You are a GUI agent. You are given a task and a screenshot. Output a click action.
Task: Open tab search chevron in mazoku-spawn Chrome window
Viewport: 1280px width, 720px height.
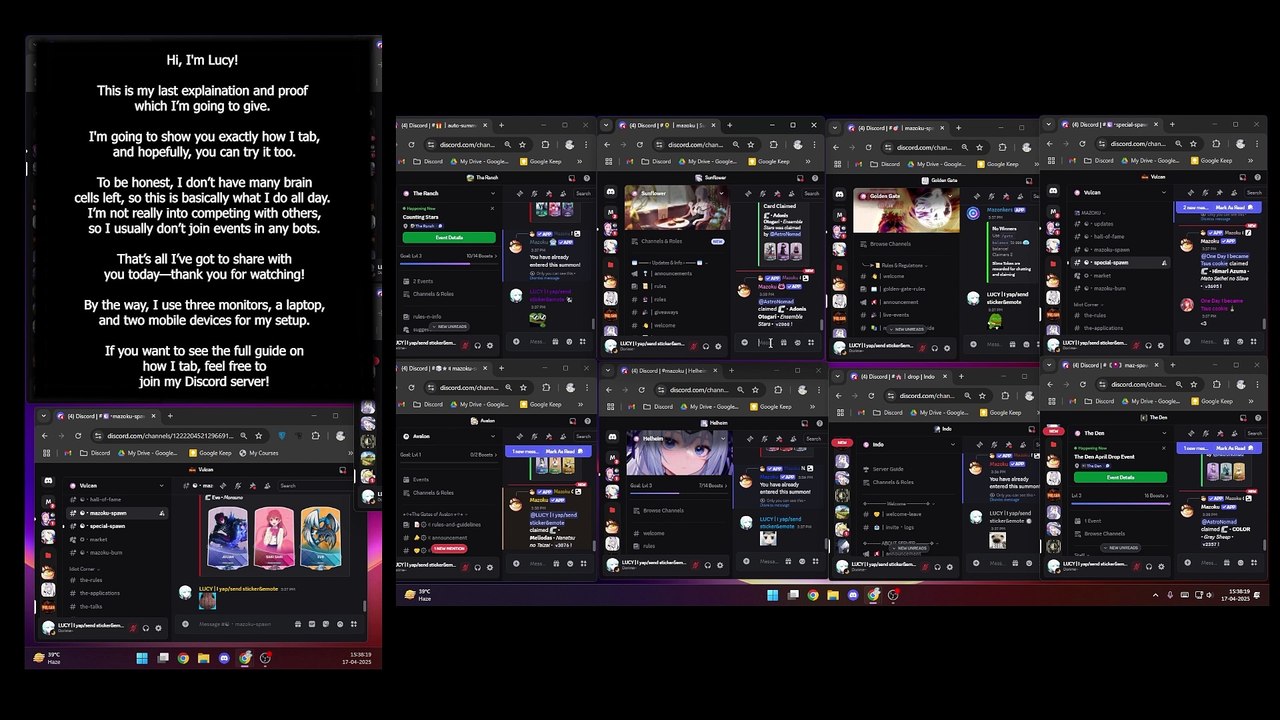click(x=43, y=416)
